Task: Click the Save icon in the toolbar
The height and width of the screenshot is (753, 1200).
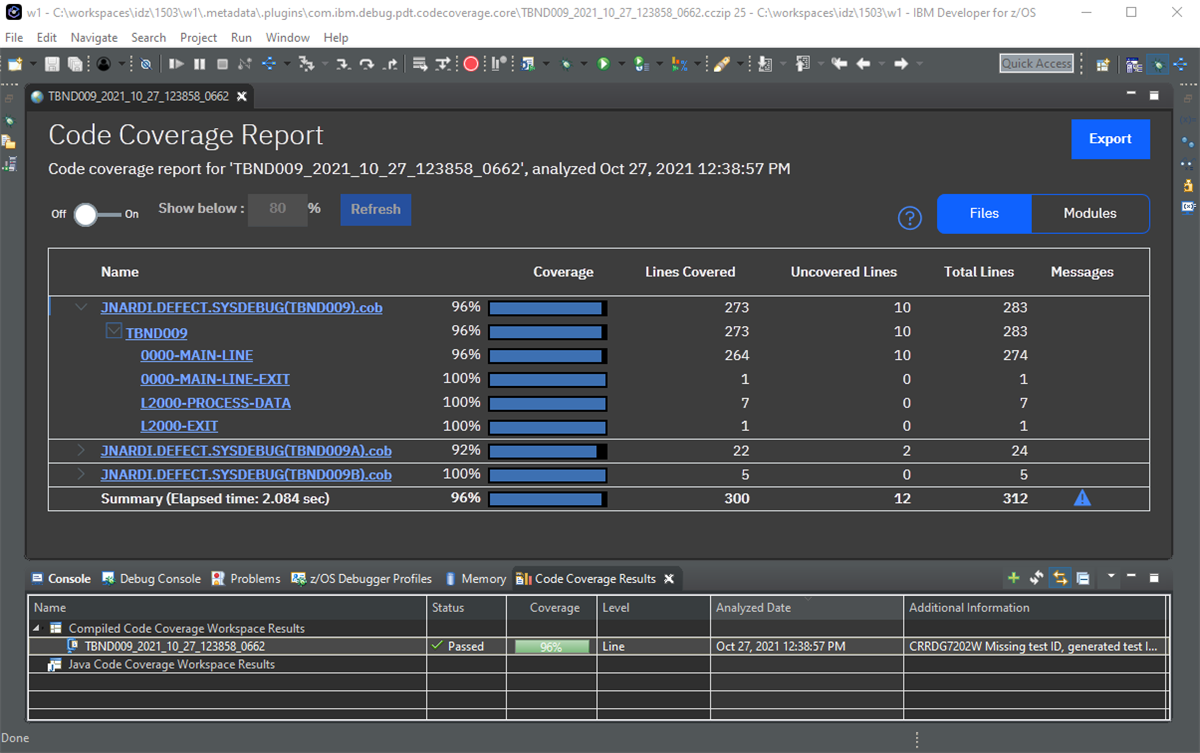Action: [51, 63]
